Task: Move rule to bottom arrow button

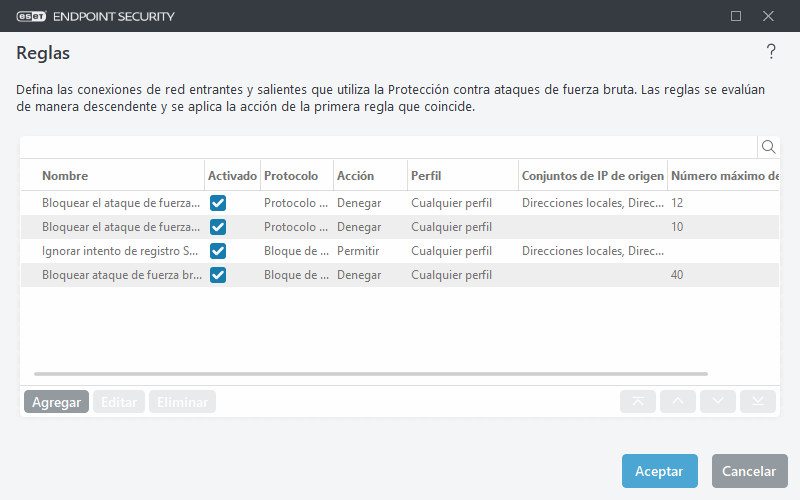Action: [758, 402]
